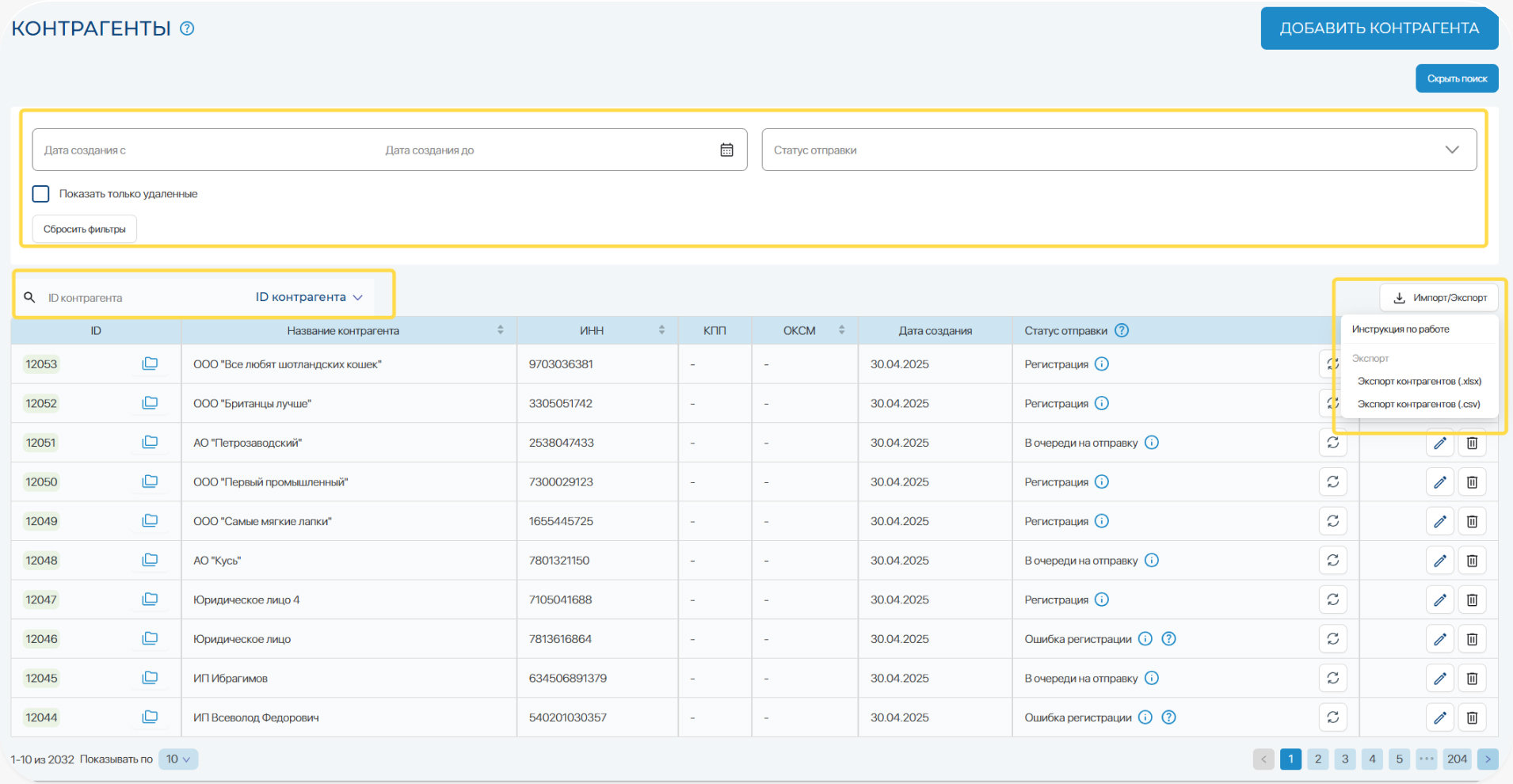
Task: Click Добавить контрагента button
Action: click(x=1378, y=29)
